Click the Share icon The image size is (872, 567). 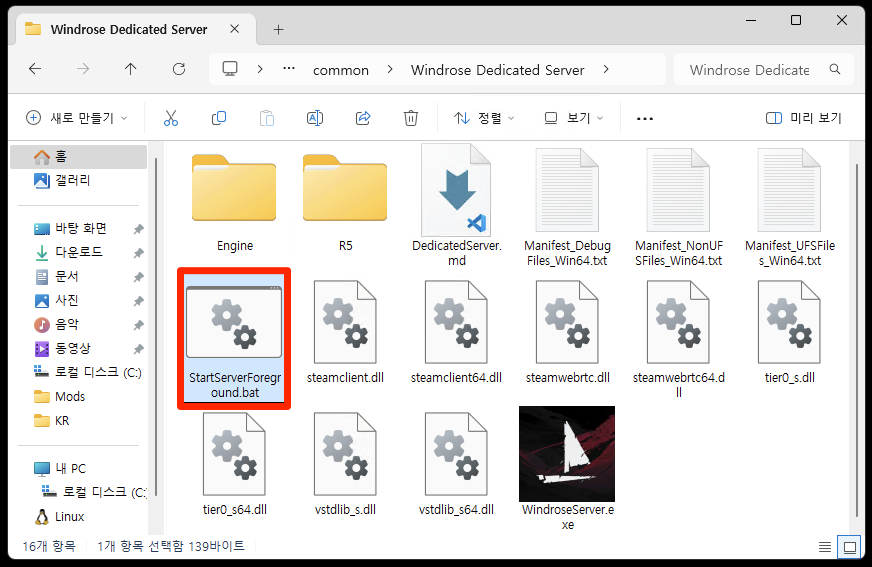pyautogui.click(x=363, y=118)
